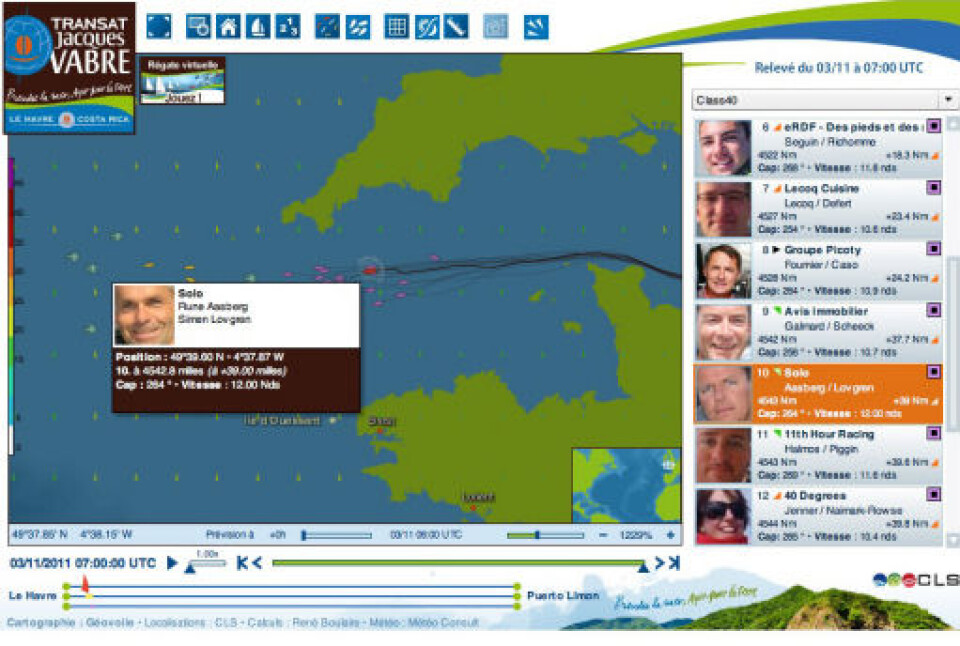The height and width of the screenshot is (646, 960).
Task: Click the green replay timeline bar
Action: point(457,563)
